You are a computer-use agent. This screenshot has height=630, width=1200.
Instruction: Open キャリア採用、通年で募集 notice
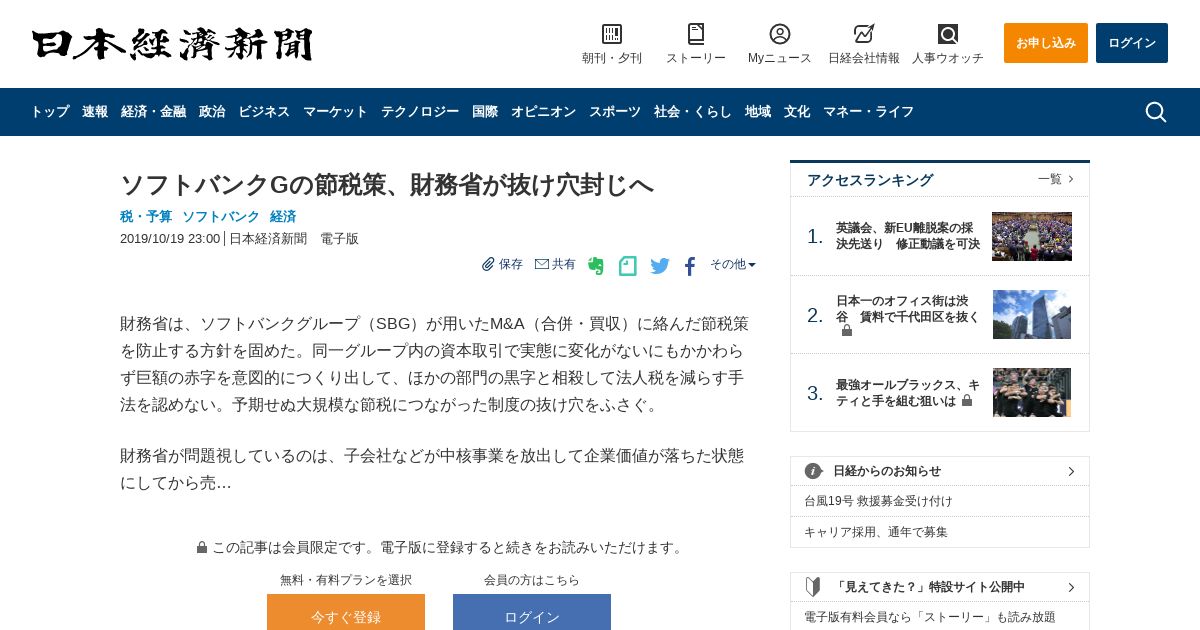[875, 532]
